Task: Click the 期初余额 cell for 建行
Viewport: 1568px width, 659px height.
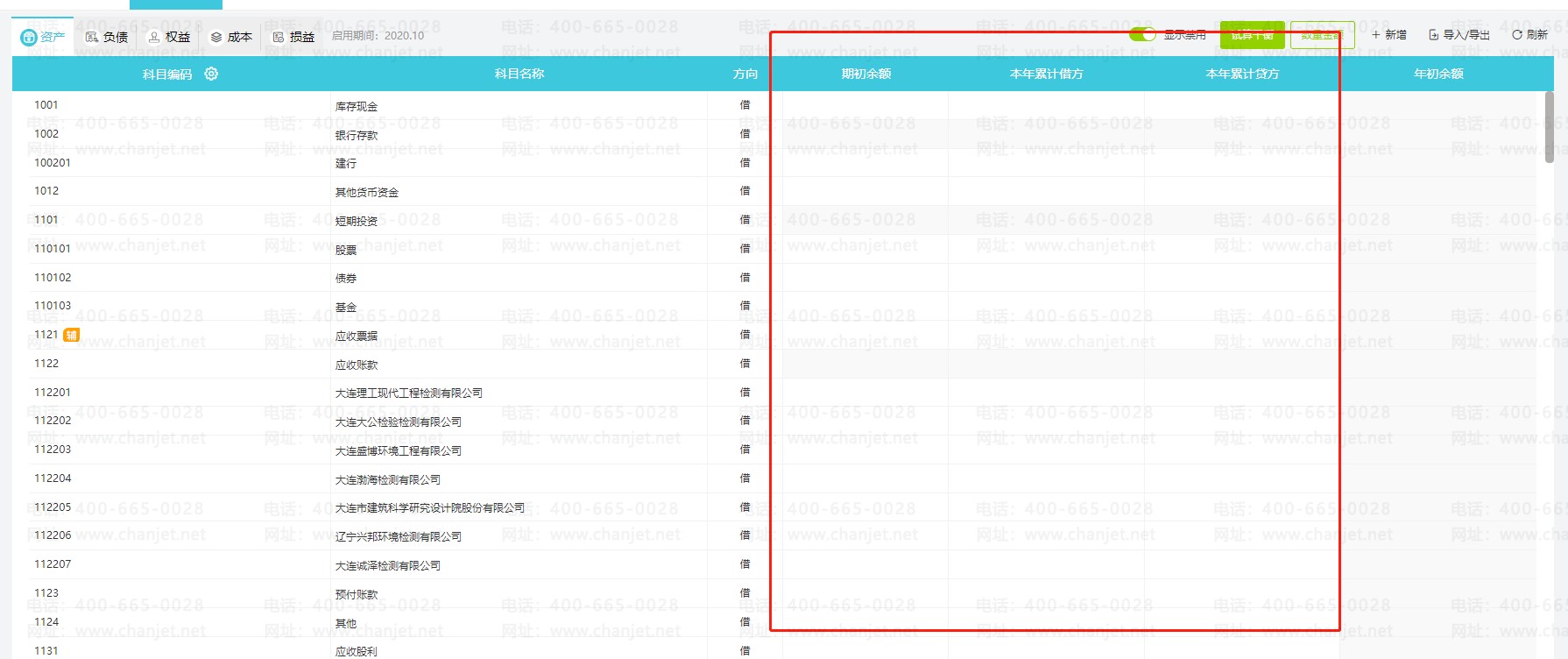Action: [x=865, y=163]
